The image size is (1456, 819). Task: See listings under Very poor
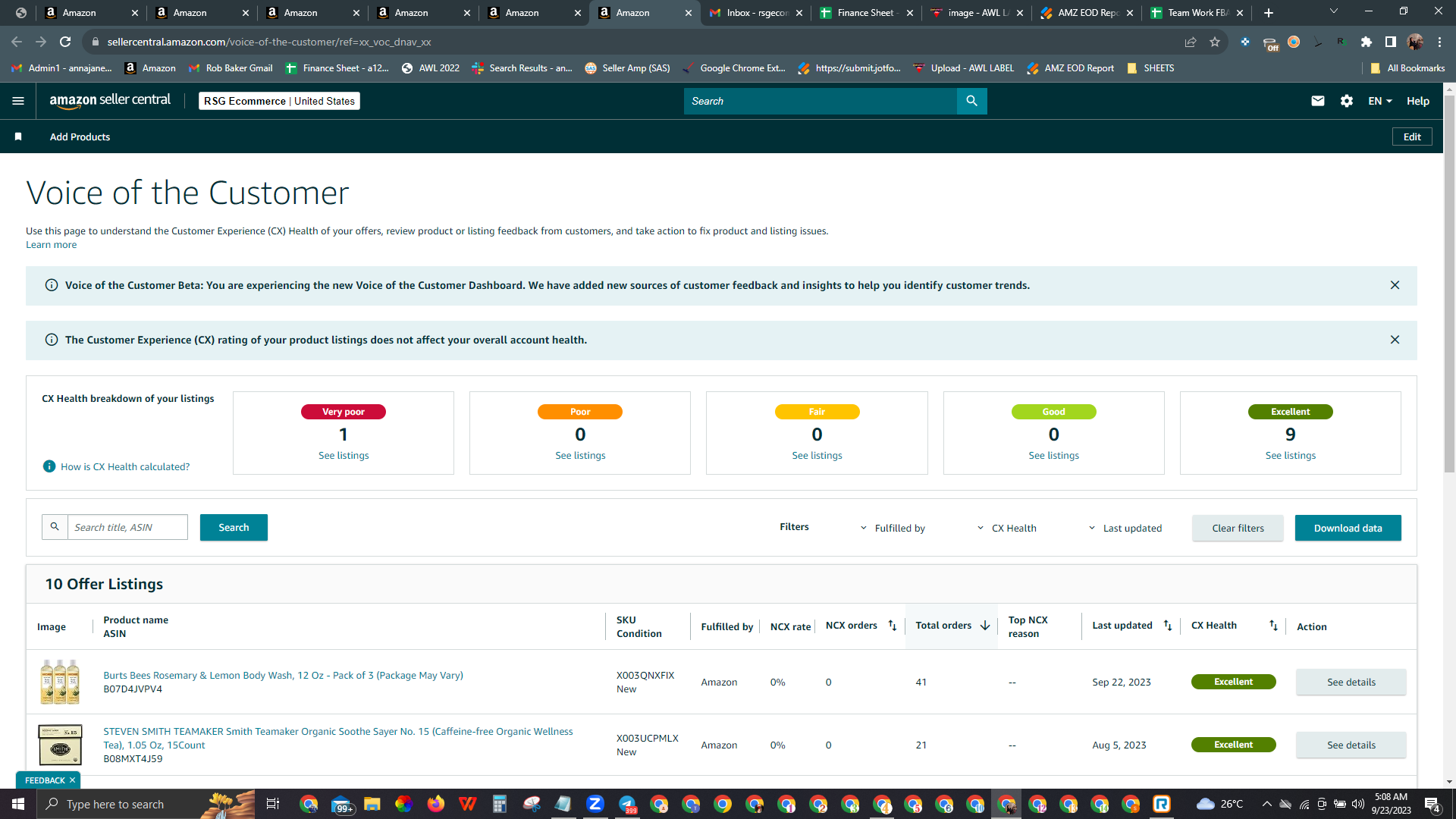(344, 455)
